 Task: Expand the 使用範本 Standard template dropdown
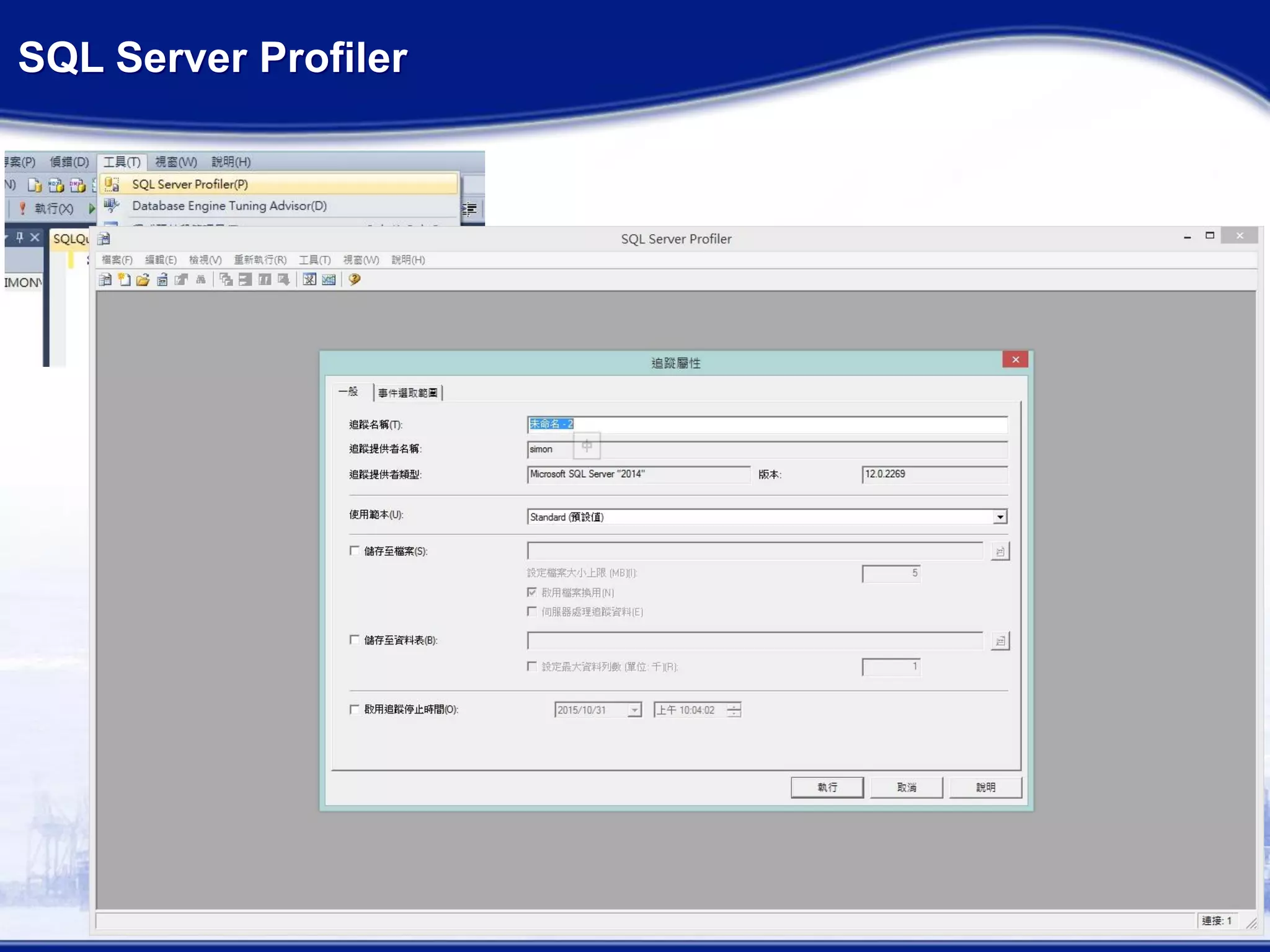point(1000,517)
